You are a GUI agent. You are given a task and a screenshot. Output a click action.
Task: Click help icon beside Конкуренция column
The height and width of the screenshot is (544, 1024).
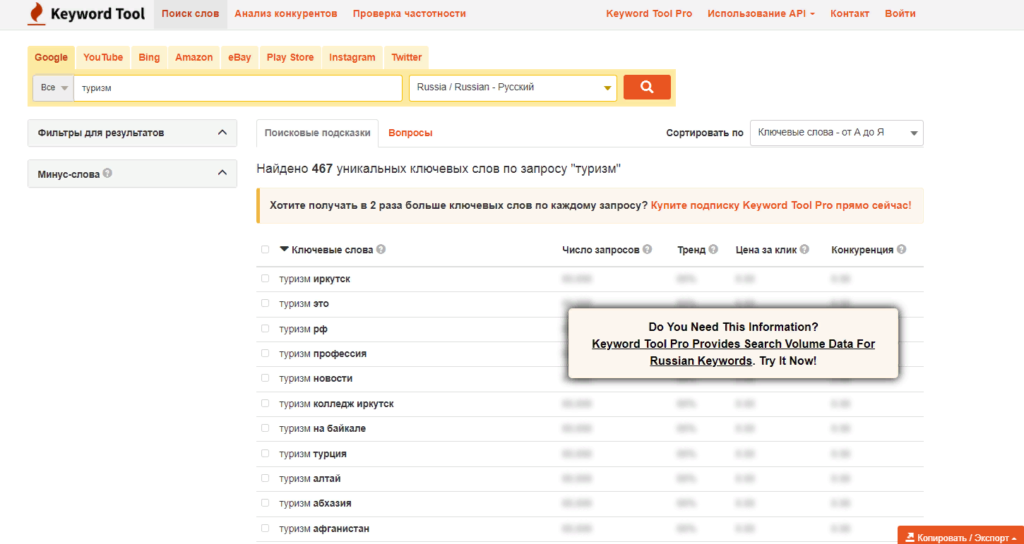[x=901, y=249]
